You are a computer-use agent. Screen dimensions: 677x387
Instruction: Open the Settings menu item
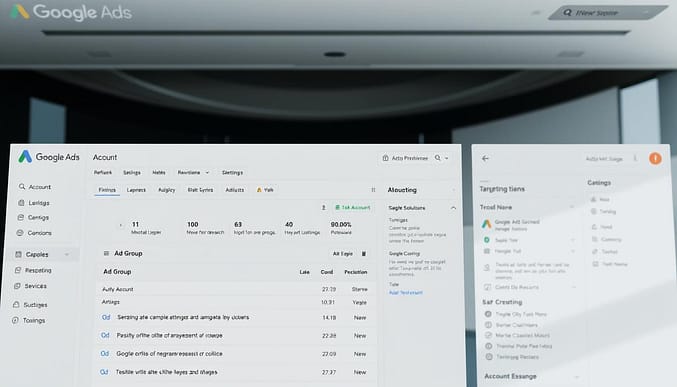click(233, 172)
